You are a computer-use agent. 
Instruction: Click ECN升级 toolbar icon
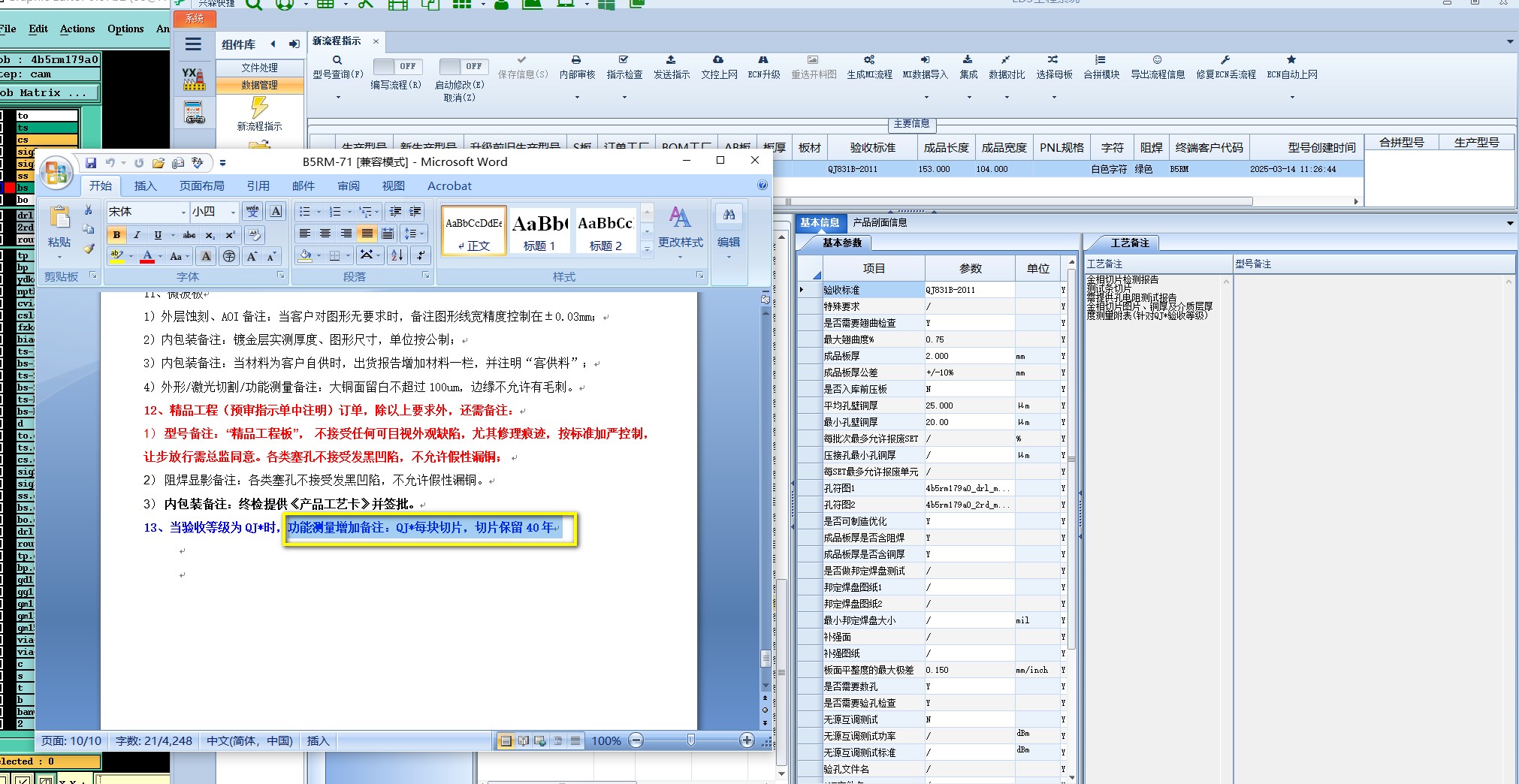[x=763, y=59]
